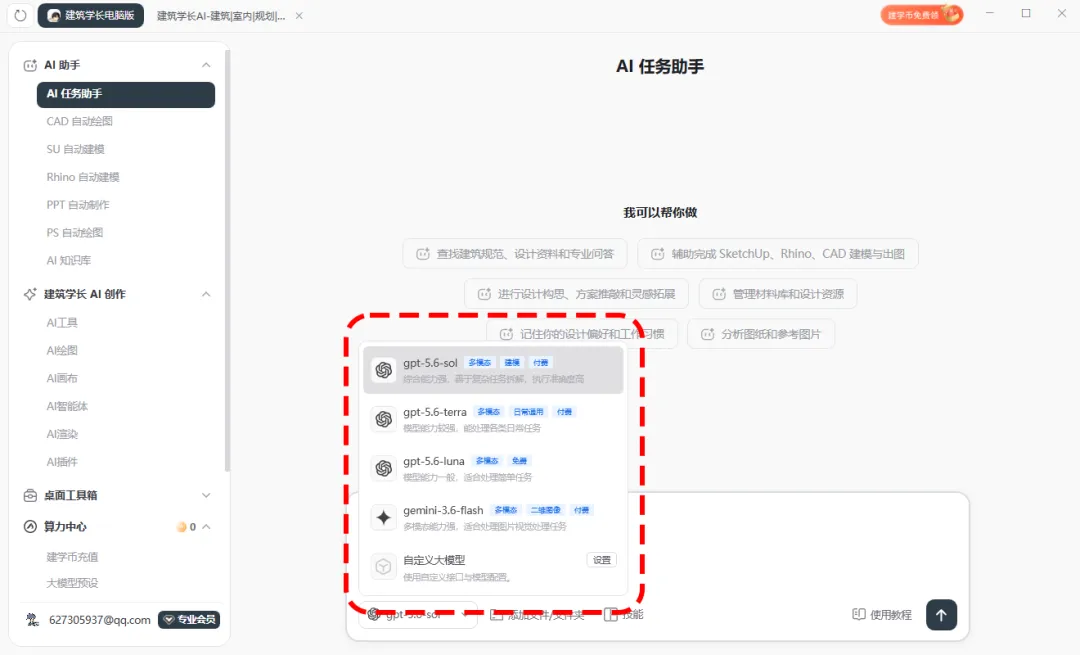
Task: Click the 建筑学长 AI 创作 sparkle icon
Action: (x=30, y=294)
